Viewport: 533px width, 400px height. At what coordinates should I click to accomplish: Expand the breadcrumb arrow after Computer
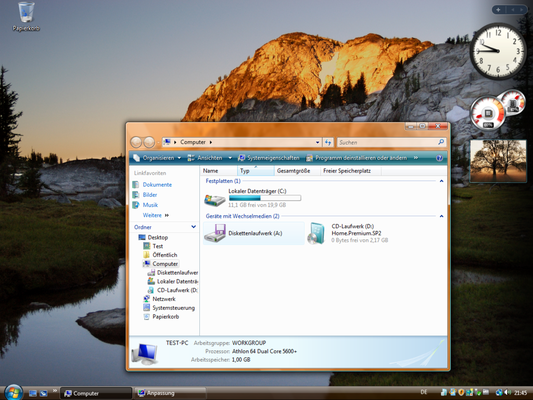(211, 142)
